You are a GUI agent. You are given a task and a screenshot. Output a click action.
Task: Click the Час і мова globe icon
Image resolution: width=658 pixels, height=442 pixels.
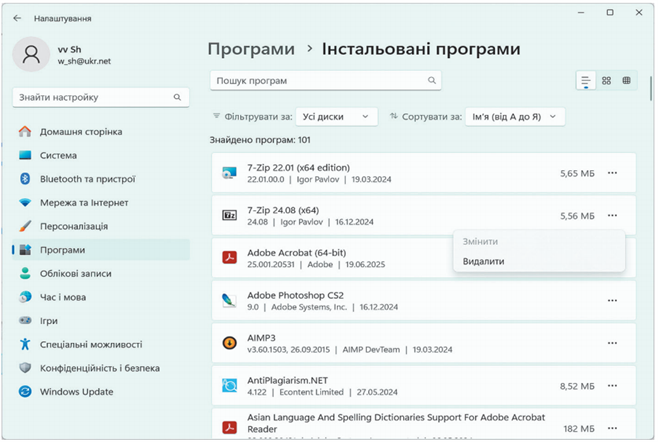click(25, 297)
